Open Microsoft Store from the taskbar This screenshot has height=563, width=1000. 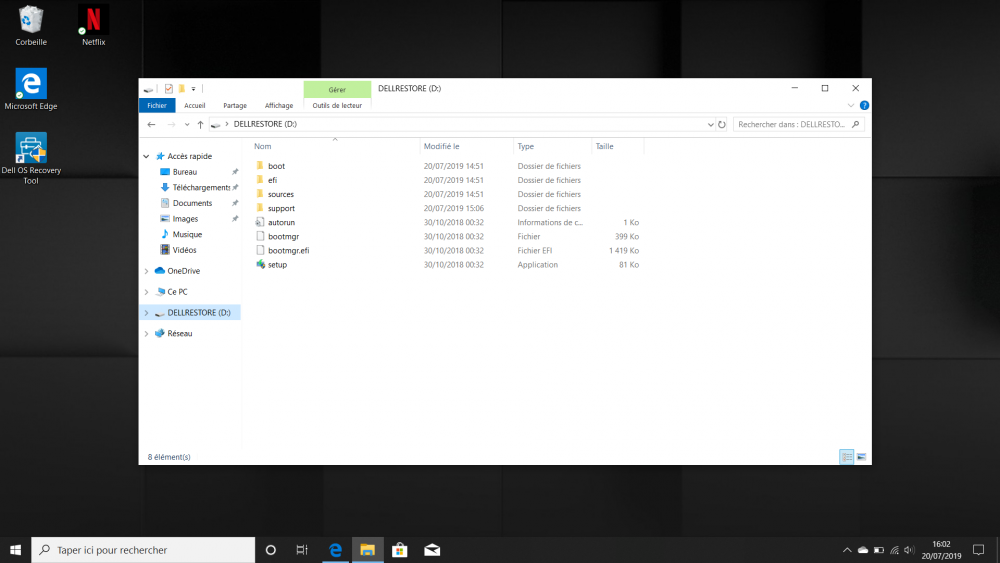[399, 550]
